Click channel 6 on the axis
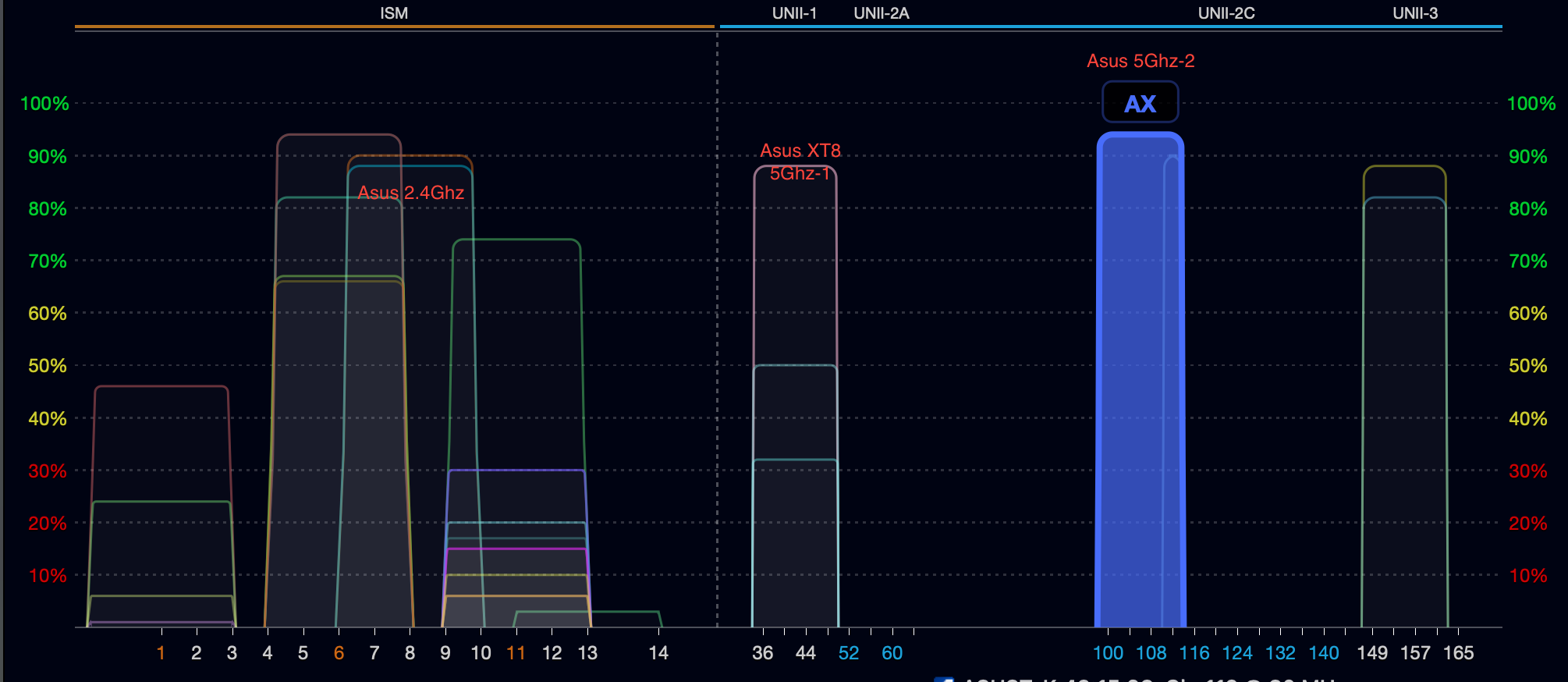 pyautogui.click(x=339, y=653)
